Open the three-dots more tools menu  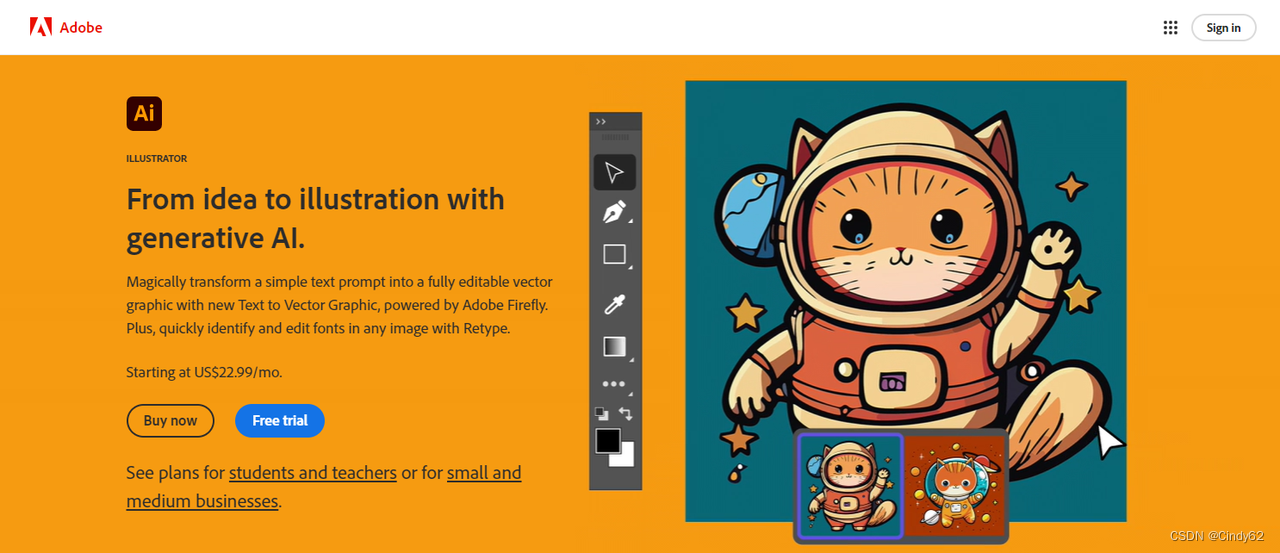tap(614, 384)
